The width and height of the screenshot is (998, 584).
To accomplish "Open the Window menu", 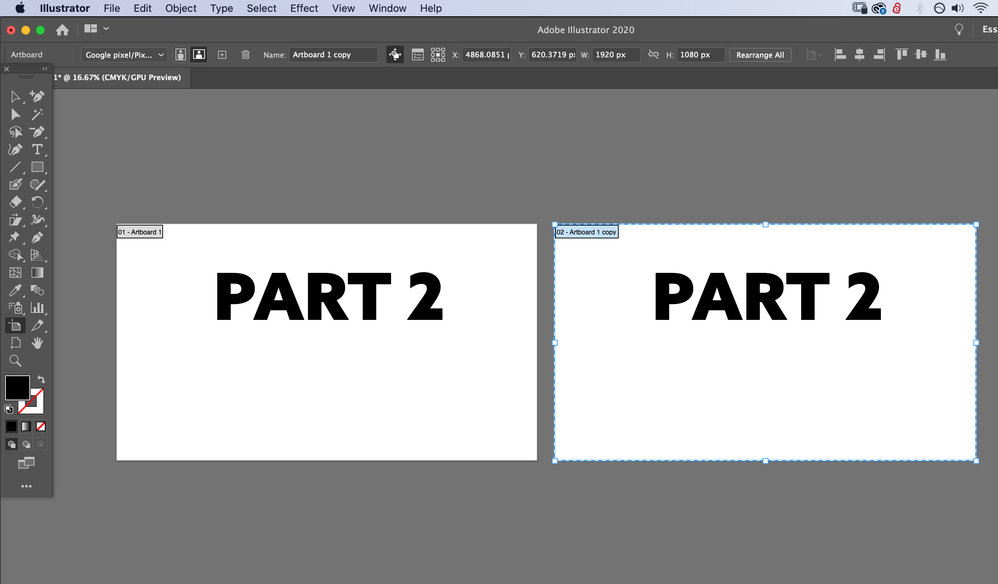I will (387, 8).
